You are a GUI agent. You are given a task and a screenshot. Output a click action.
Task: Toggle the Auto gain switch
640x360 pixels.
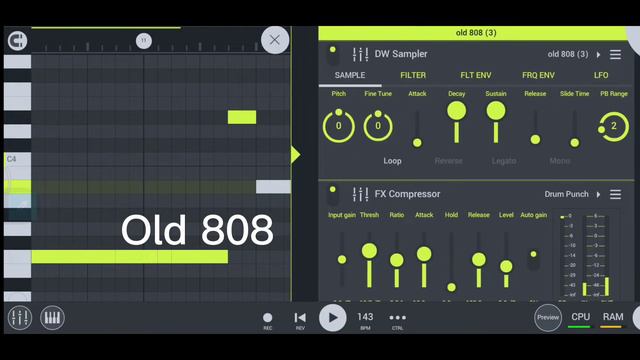pos(533,260)
